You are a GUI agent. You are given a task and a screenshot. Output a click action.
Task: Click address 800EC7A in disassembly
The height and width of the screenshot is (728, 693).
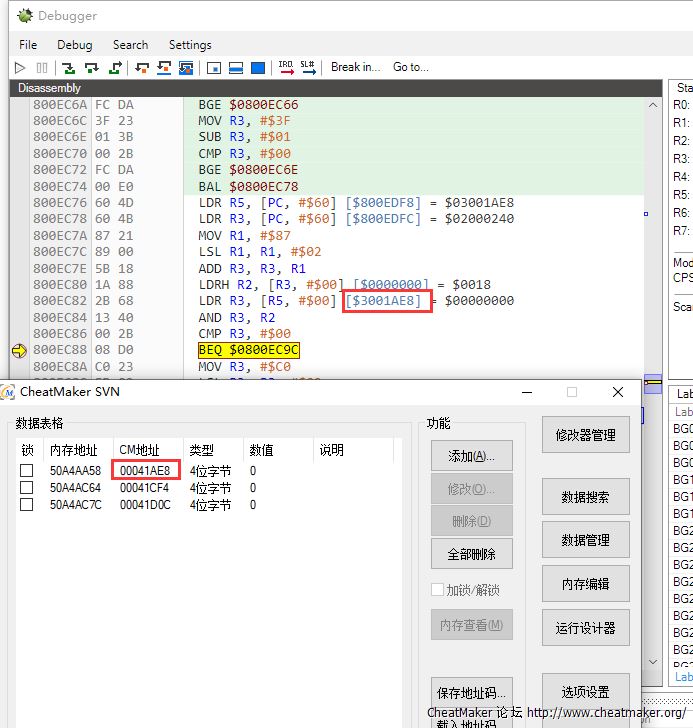tap(60, 236)
